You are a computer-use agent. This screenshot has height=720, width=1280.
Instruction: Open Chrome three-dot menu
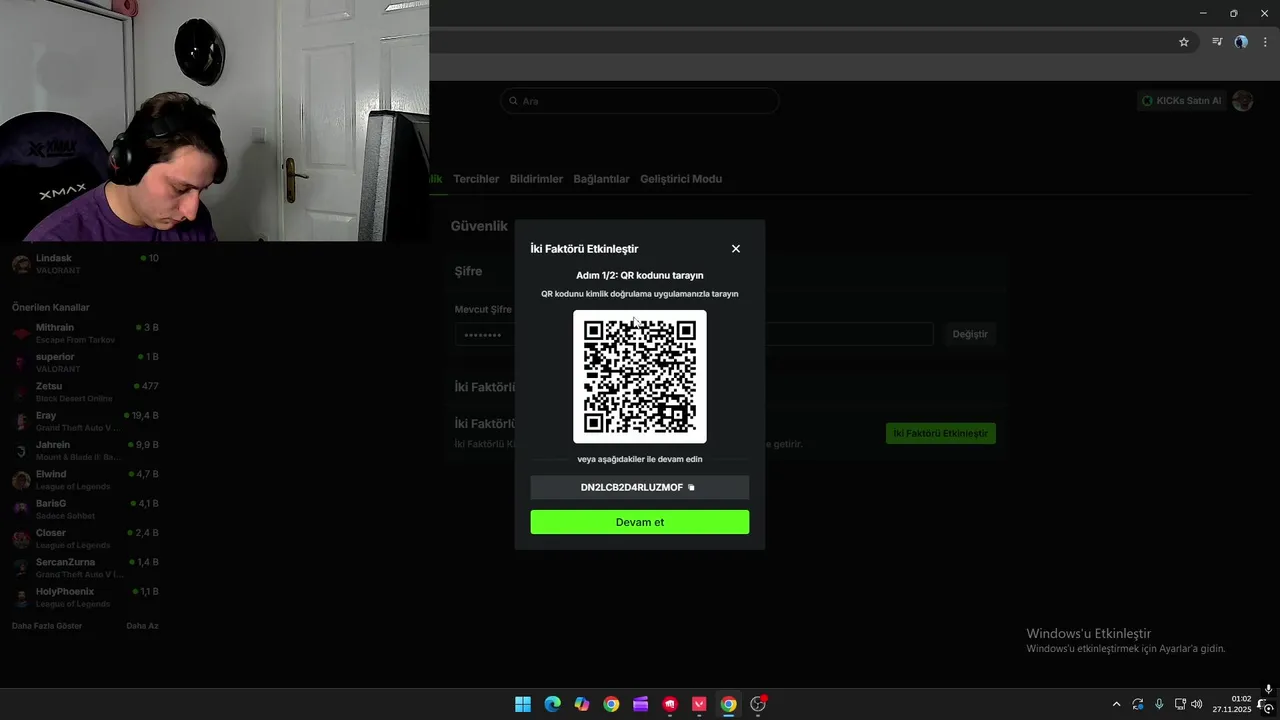[x=1265, y=42]
